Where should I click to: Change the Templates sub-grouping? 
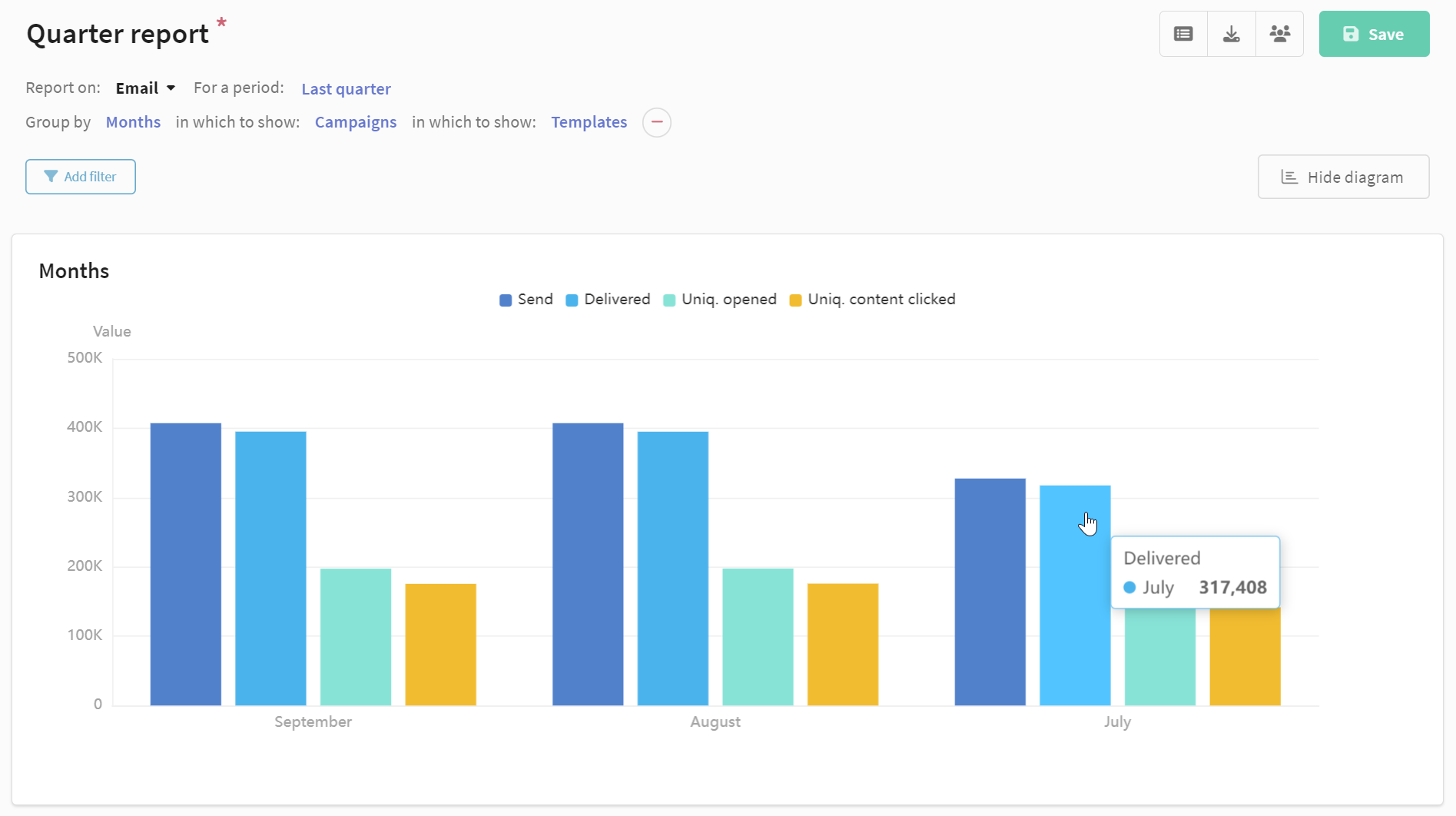click(x=589, y=122)
